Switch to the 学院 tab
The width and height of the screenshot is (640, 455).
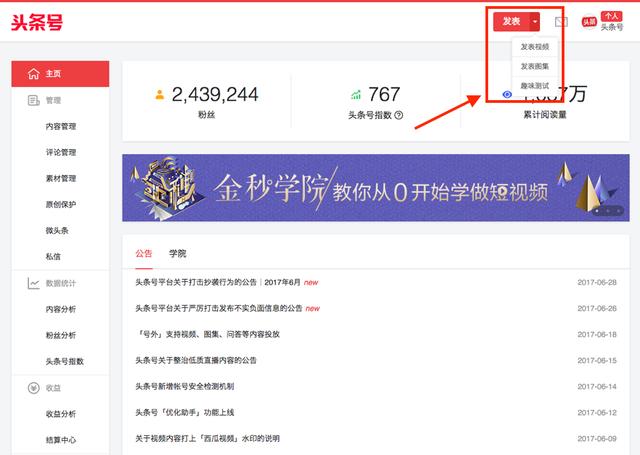click(x=178, y=254)
